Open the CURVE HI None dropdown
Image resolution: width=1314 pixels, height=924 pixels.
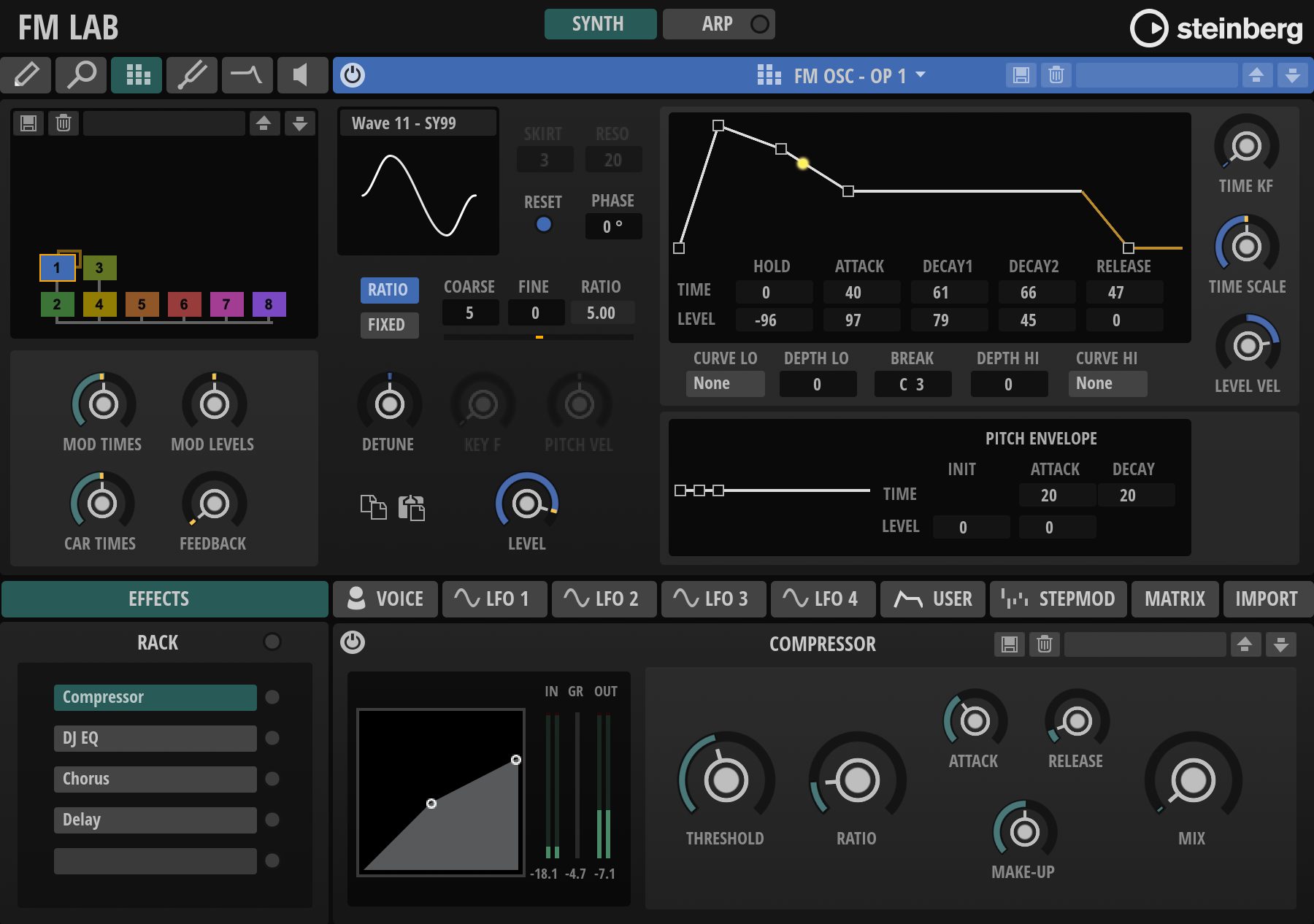click(1107, 384)
